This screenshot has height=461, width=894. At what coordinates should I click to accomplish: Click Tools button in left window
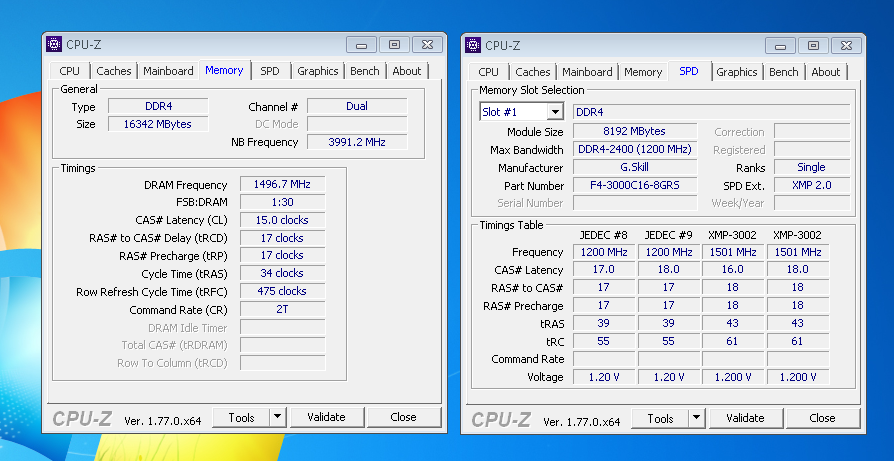(x=241, y=417)
